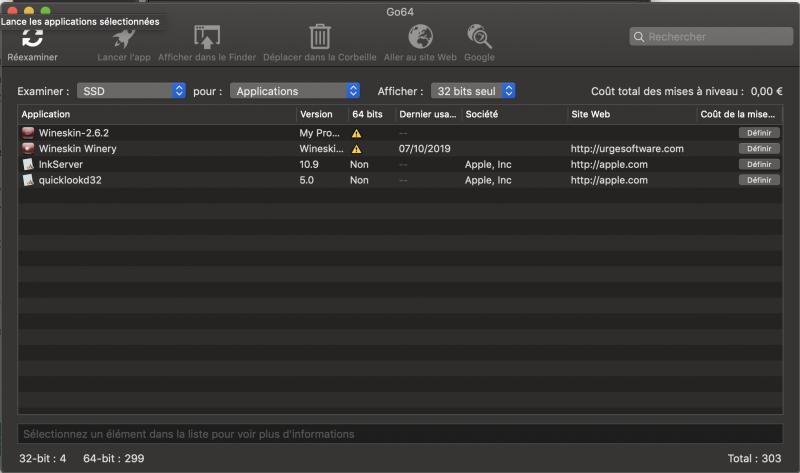Click the Wineskin-2.6.2 warning triangle icon
800x473 pixels.
tap(356, 133)
